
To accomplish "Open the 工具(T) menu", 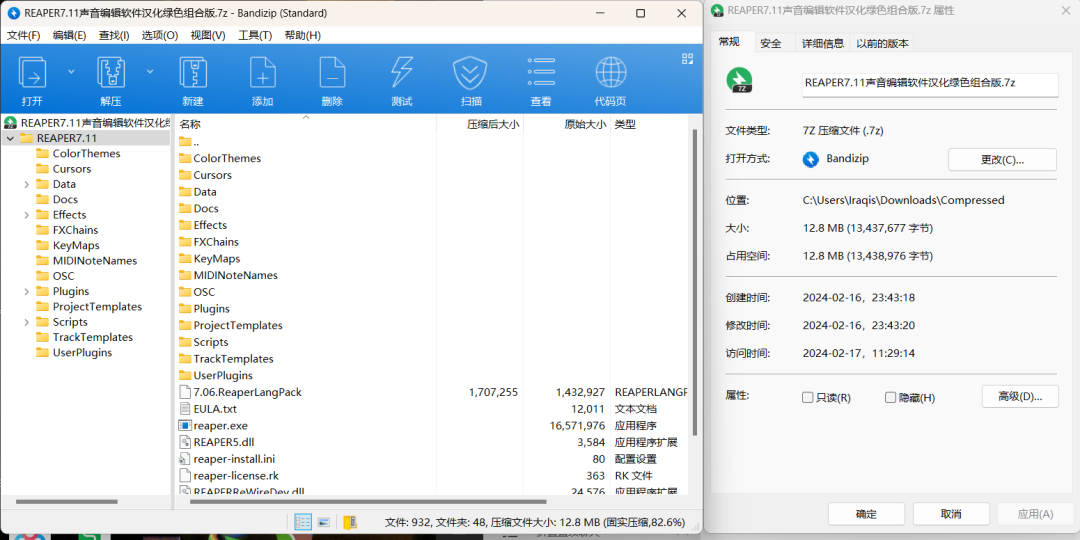I will coord(255,35).
